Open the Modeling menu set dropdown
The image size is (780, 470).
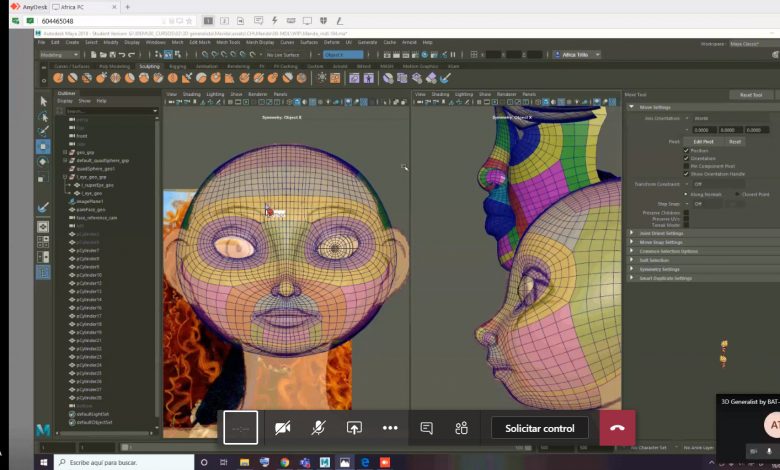point(59,55)
